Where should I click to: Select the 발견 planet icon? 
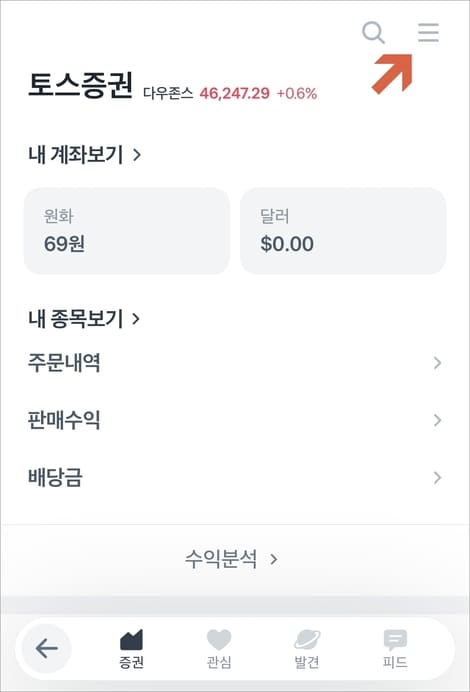(307, 640)
